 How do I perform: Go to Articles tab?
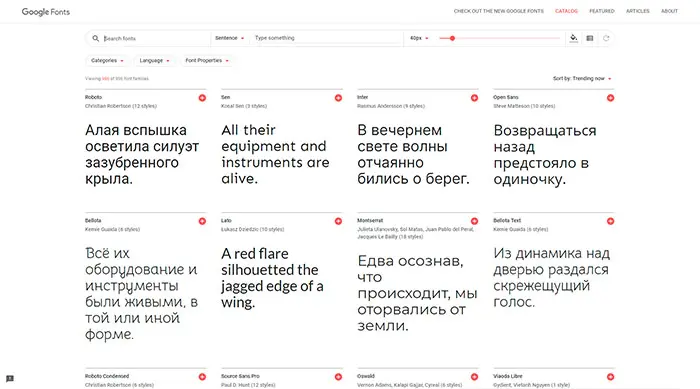point(638,11)
